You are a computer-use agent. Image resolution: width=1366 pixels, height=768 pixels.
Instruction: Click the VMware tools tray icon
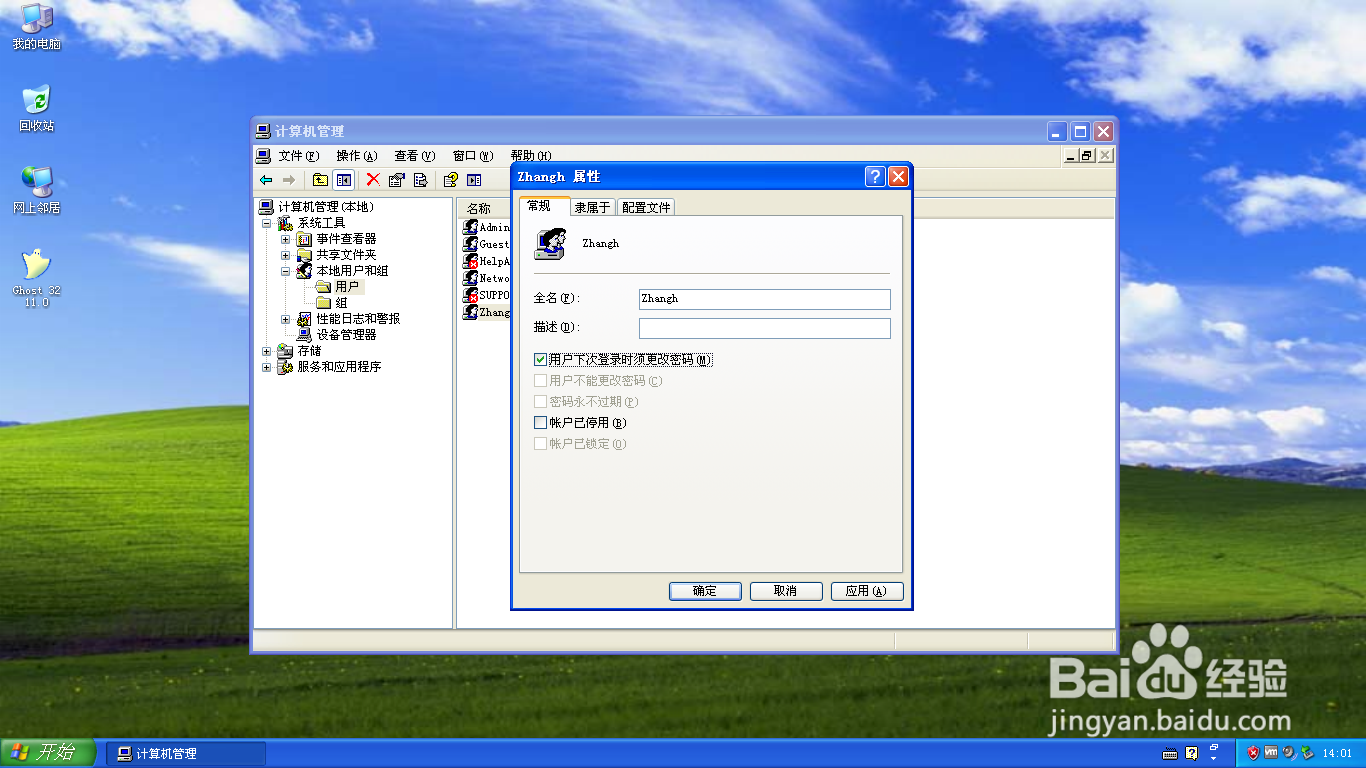[x=1271, y=753]
